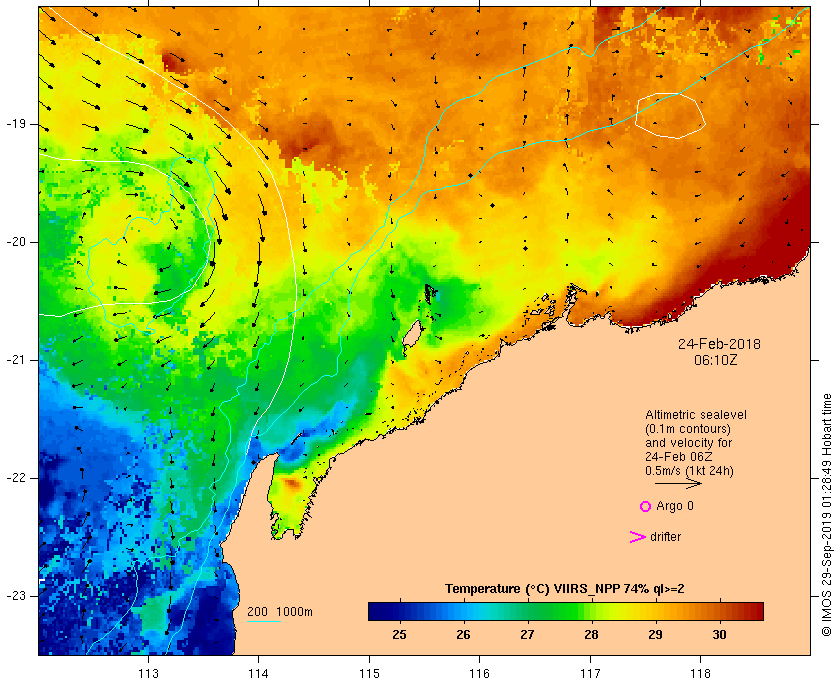Click the longitude axis label 114
The height and width of the screenshot is (680, 840).
(x=259, y=673)
